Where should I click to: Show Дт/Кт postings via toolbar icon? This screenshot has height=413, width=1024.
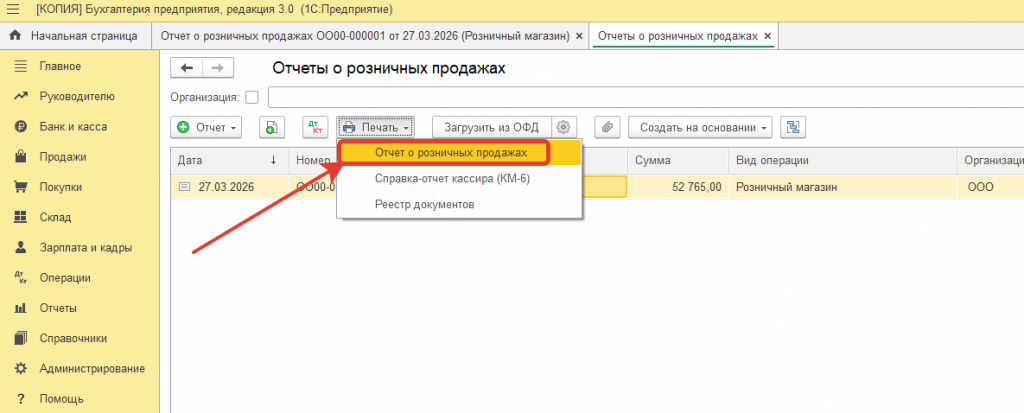[315, 127]
